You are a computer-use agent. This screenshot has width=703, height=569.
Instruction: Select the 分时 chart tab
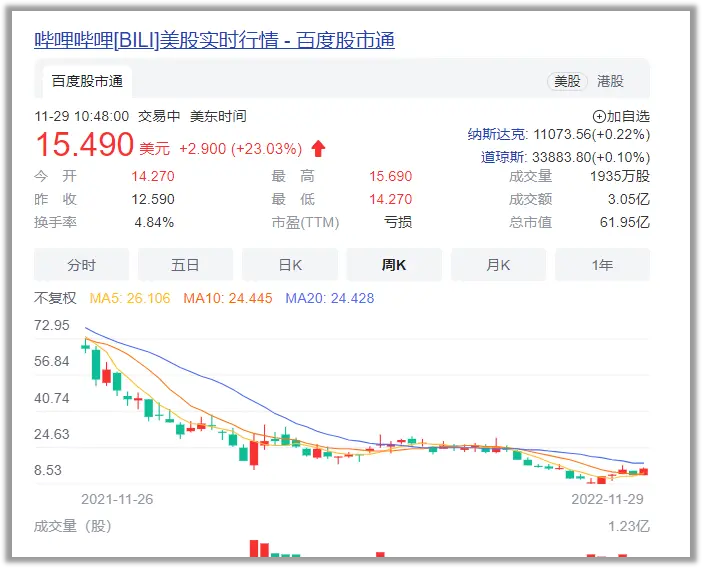click(81, 265)
